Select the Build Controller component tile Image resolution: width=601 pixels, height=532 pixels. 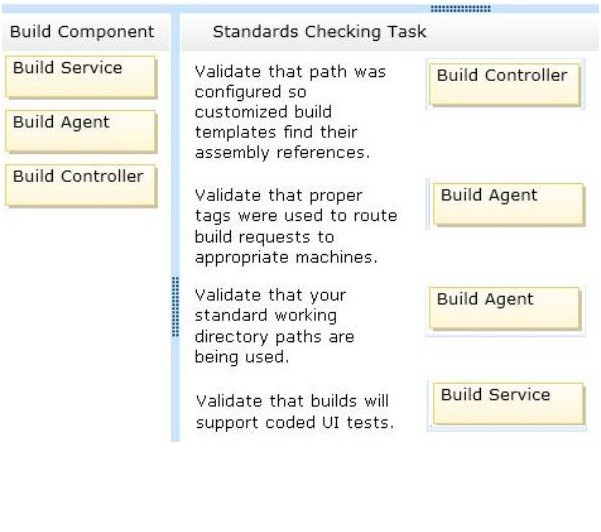tap(81, 186)
